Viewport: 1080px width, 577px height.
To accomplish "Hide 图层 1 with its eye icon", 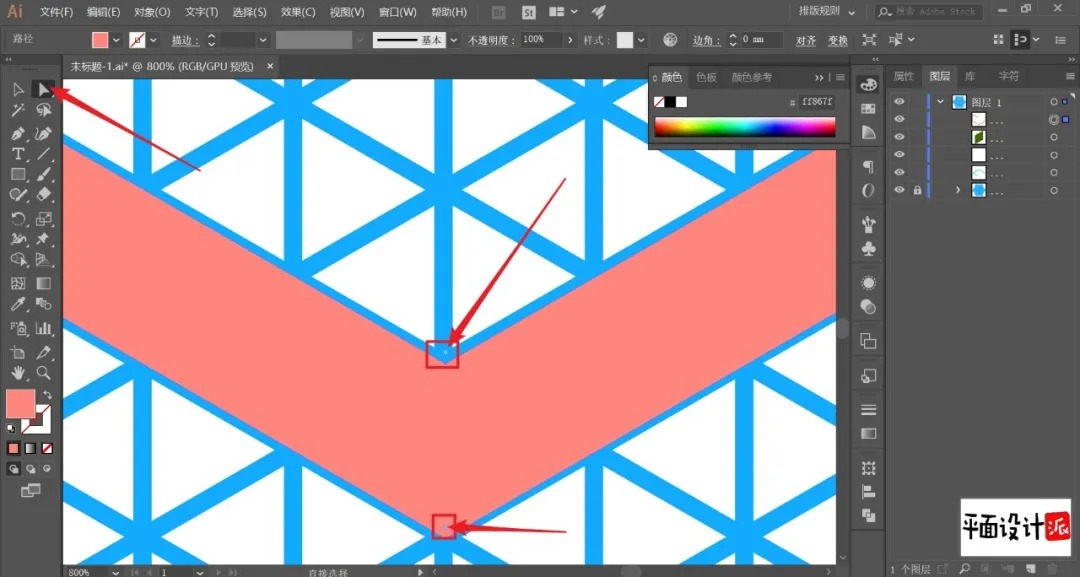I will tap(899, 102).
